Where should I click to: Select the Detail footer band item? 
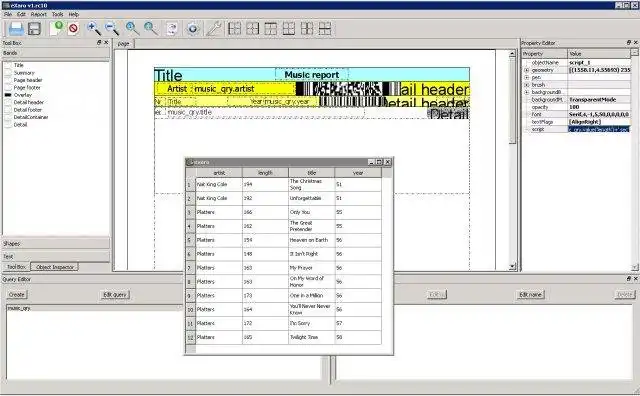click(x=28, y=110)
